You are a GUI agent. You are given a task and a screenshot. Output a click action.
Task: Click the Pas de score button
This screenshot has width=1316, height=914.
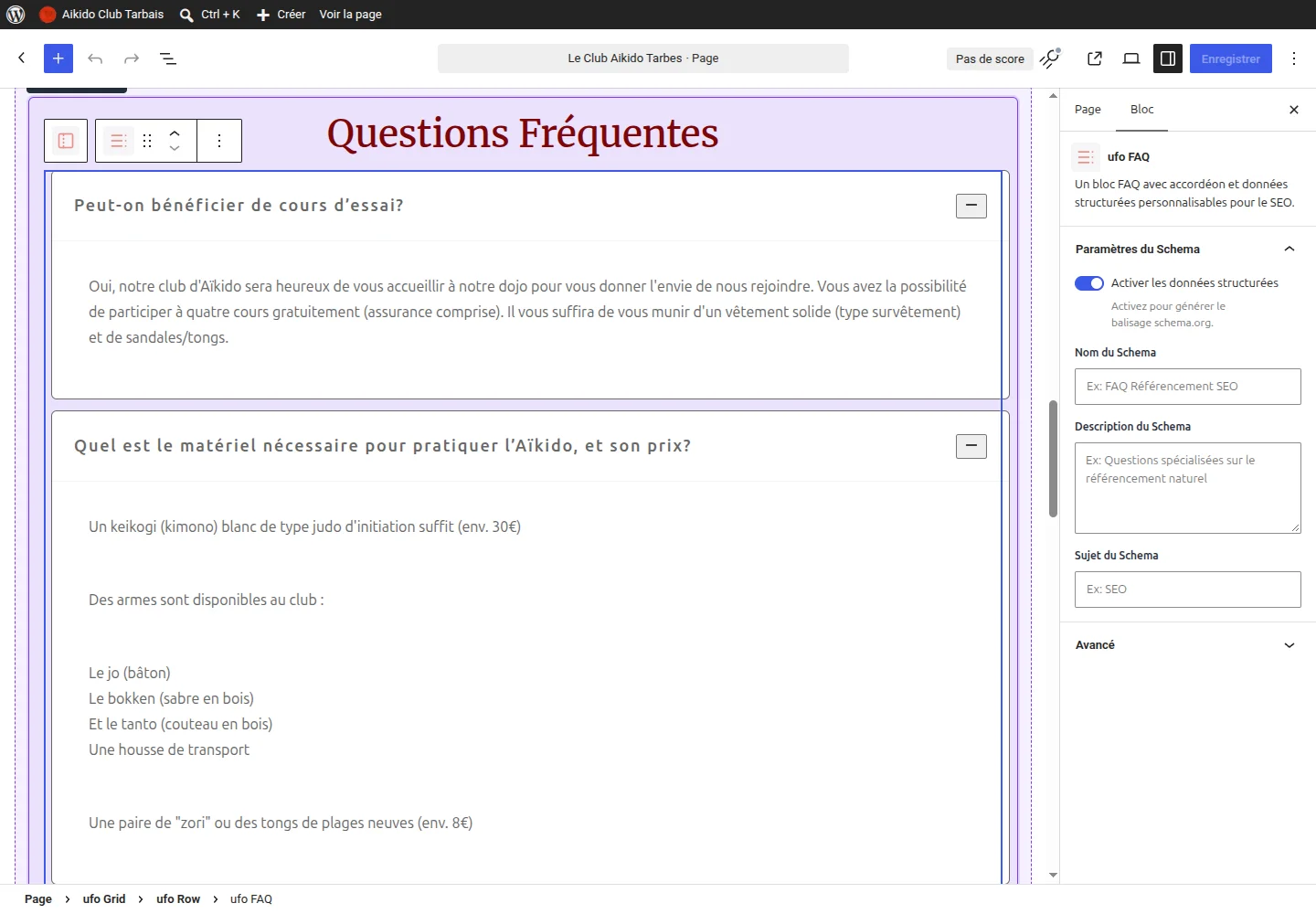[x=990, y=58]
